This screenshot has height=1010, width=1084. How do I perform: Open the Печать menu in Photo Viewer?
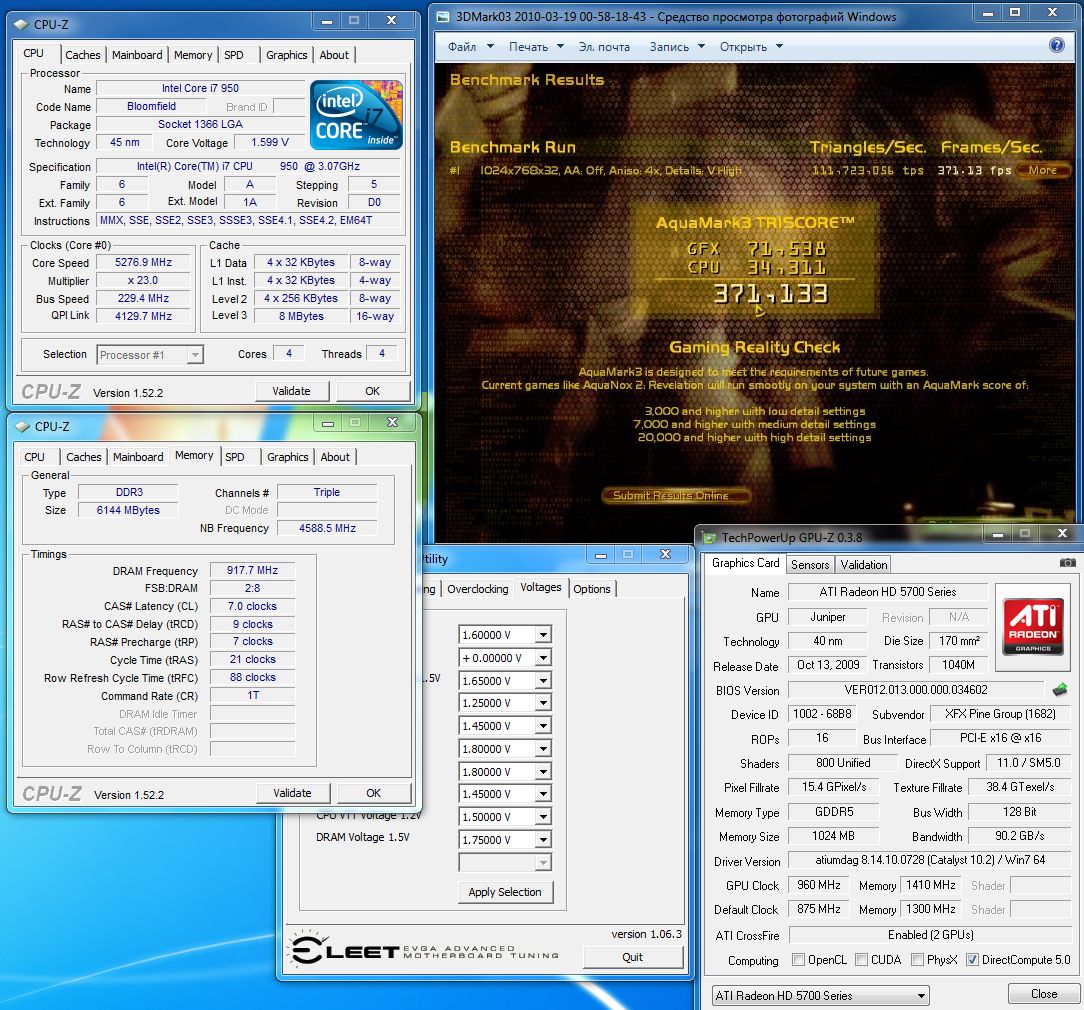tap(536, 46)
